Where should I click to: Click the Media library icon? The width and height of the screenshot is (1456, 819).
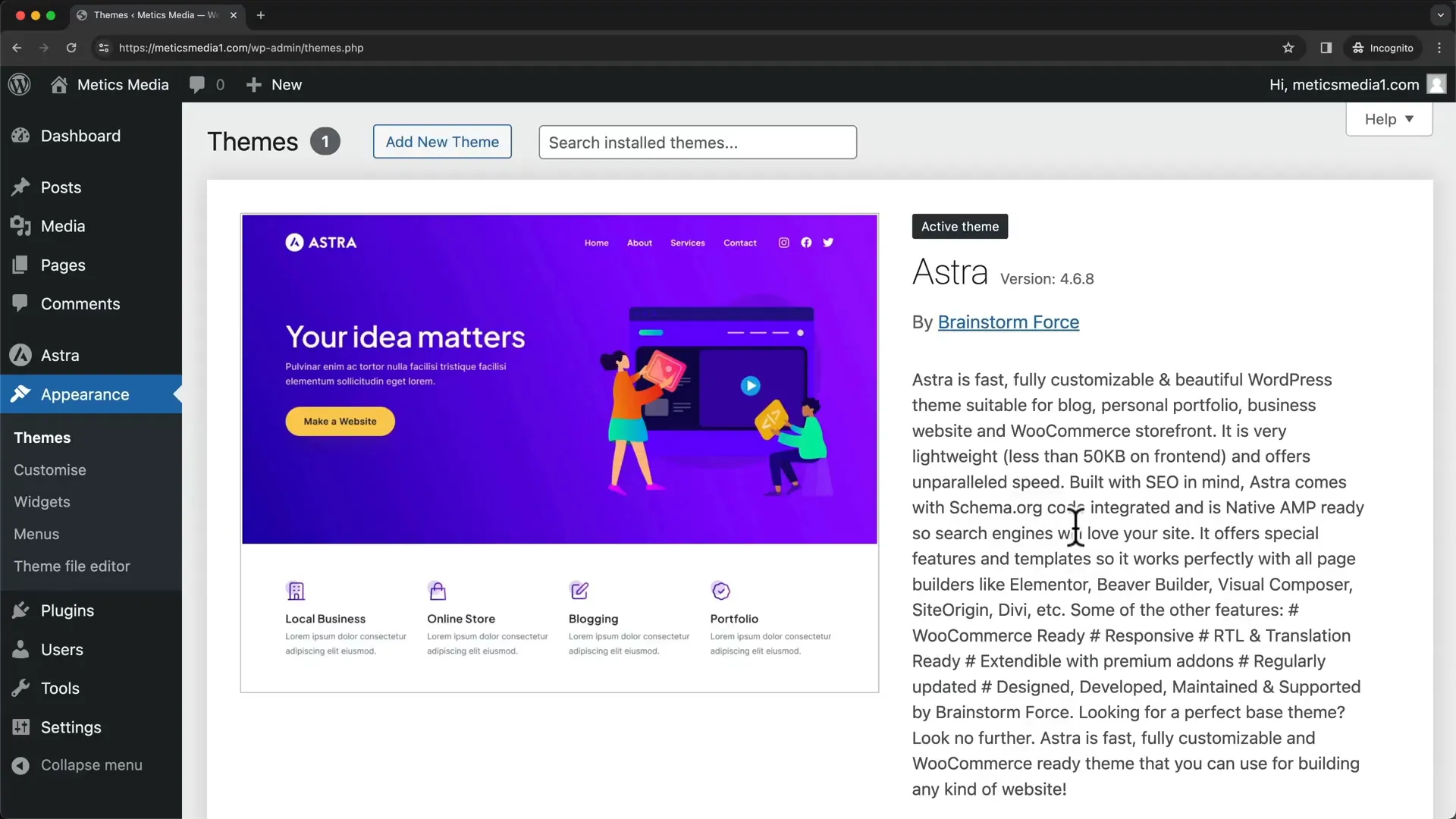pos(20,226)
